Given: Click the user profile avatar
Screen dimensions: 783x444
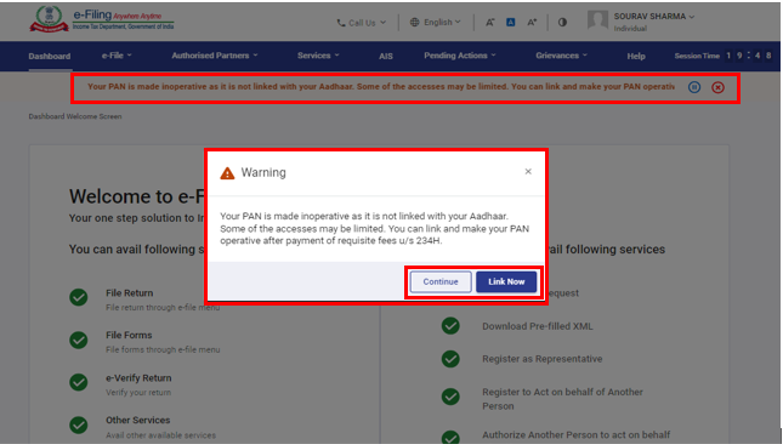Looking at the screenshot, I should 598,21.
